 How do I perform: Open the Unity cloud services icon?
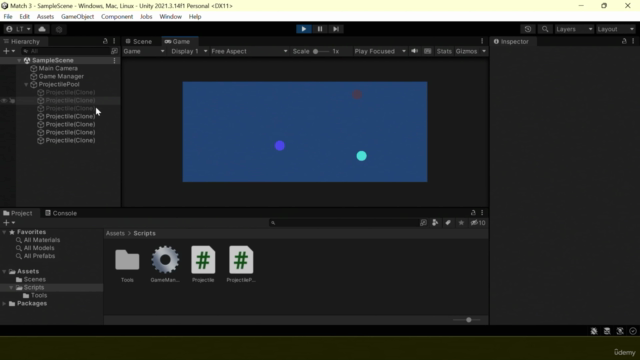coord(42,29)
